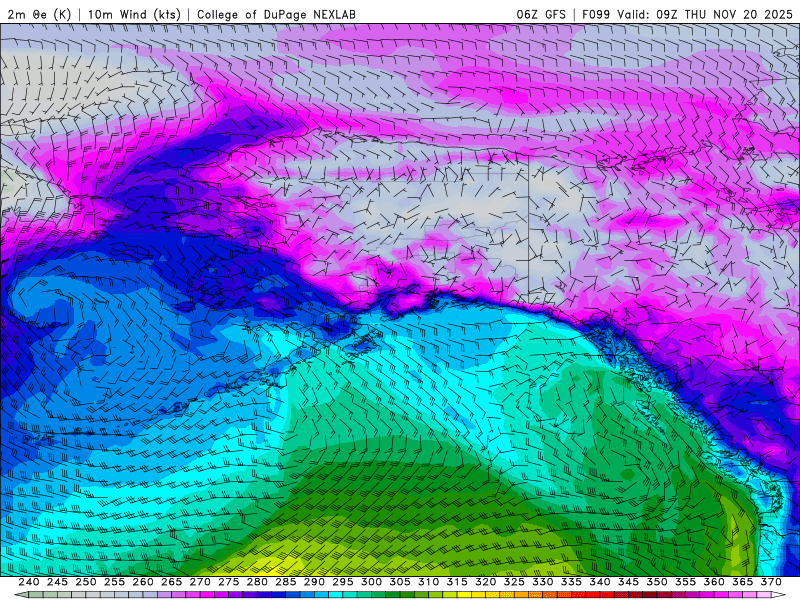Select the "Valid: 09Z THU NOV 20 2025" text
The width and height of the screenshot is (800, 600).
coord(705,14)
